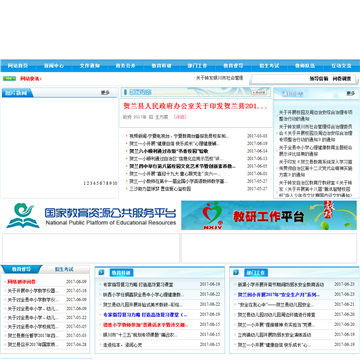Open the blue bold 专家指导复习方略 link
Image resolution: width=360 pixels, height=360 pixels.
tap(145, 315)
